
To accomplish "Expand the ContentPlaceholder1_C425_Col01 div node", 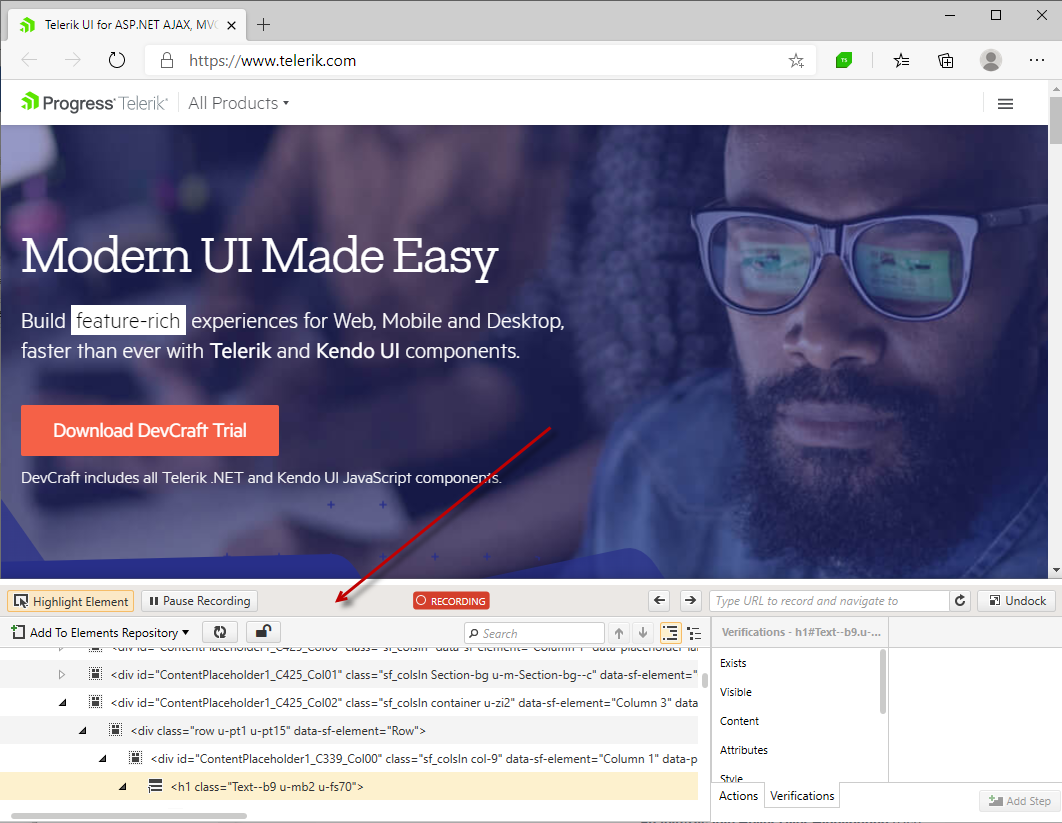I will point(62,675).
